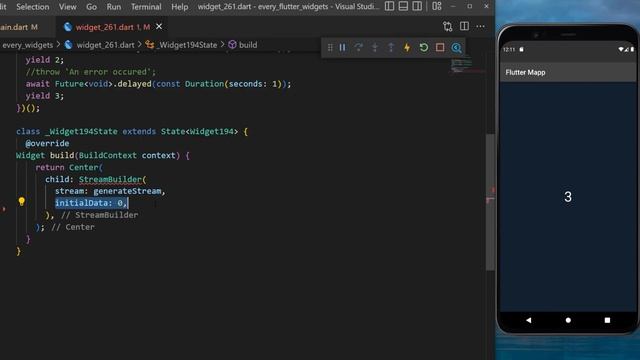Open the source control changes icon in editor
Screen dimensions: 640x360
point(447,27)
